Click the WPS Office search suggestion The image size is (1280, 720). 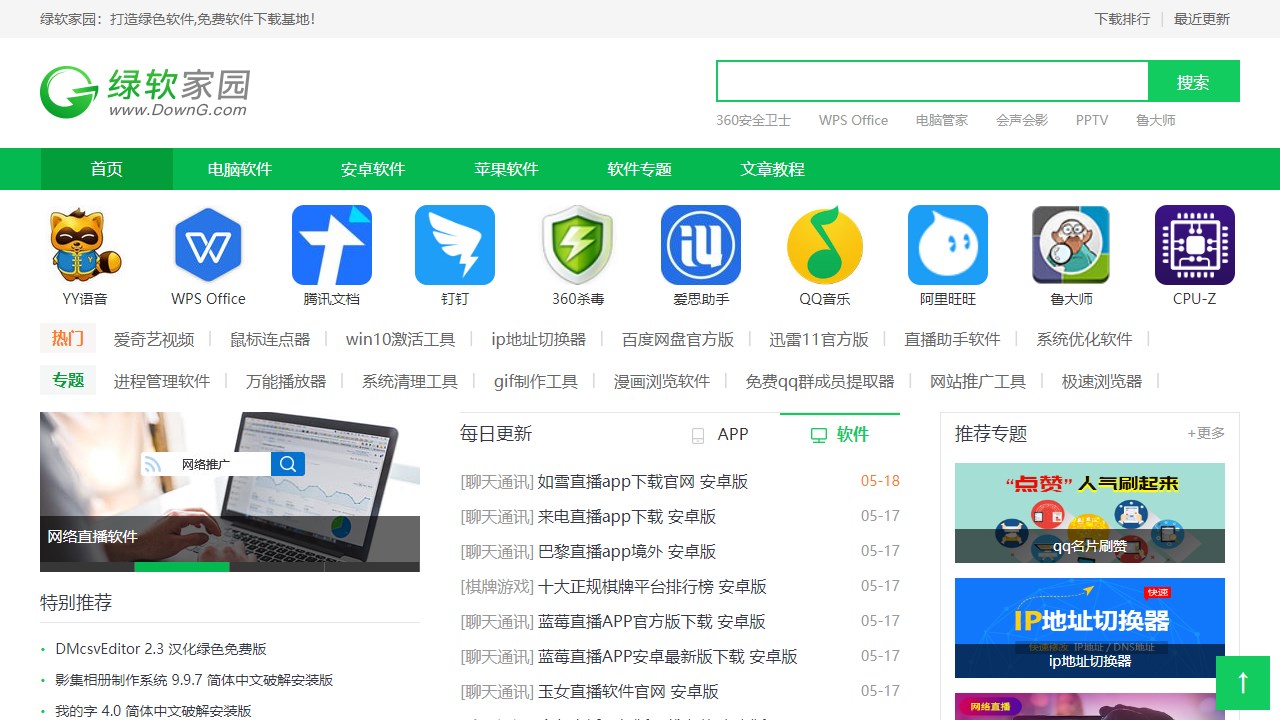click(x=853, y=120)
